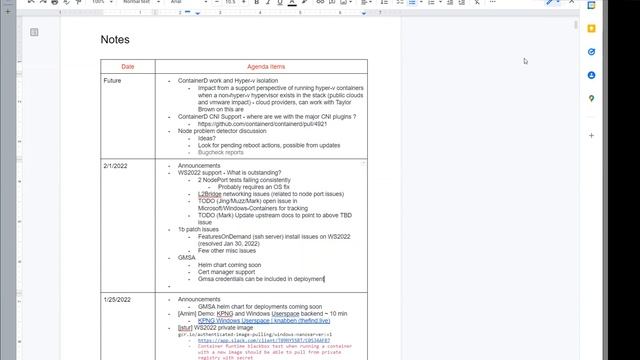Click the plus icon left of the ruler

tap(8, 12)
